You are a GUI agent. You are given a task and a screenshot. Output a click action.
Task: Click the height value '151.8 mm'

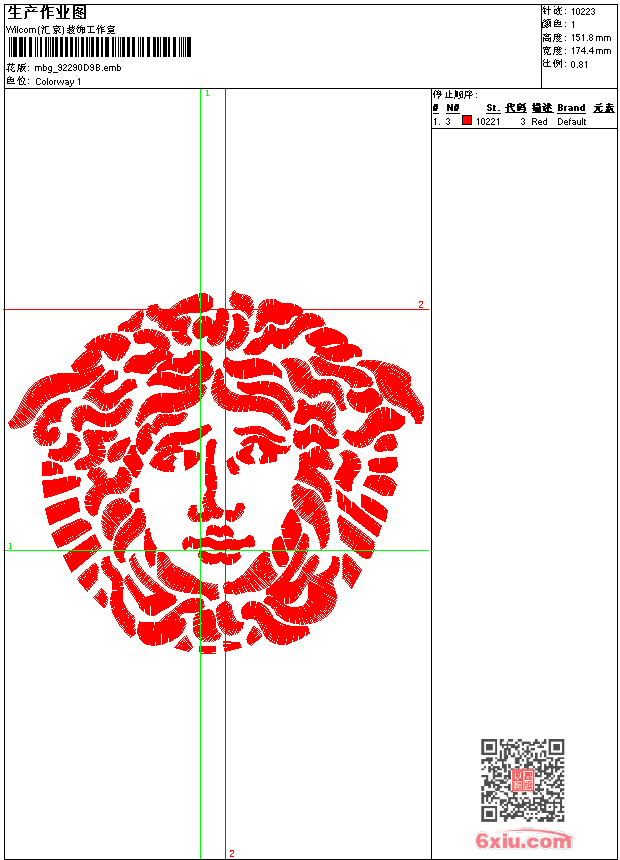591,38
